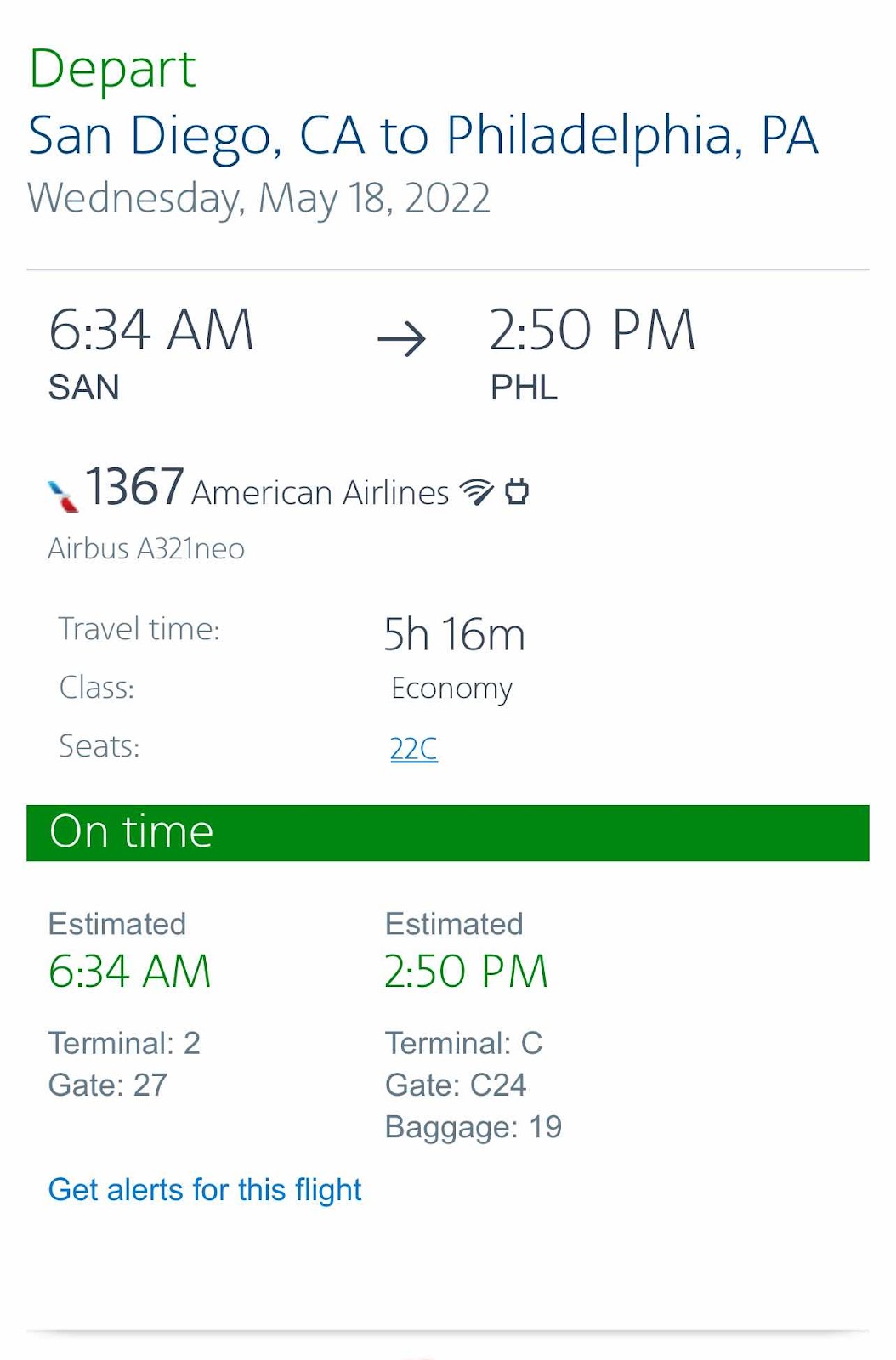Click the PHL airport code
Viewport: 896px width, 1360px height.
click(x=524, y=388)
